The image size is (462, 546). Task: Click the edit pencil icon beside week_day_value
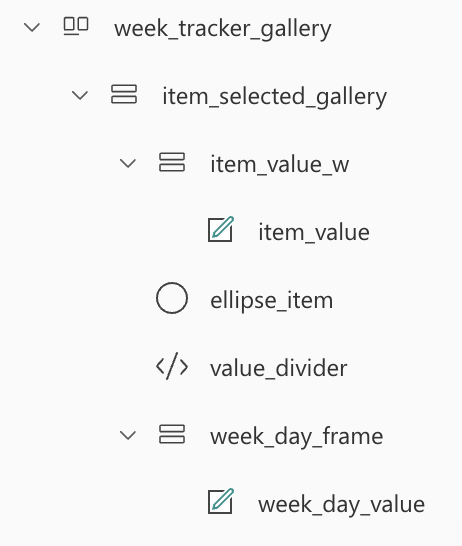[x=221, y=501]
